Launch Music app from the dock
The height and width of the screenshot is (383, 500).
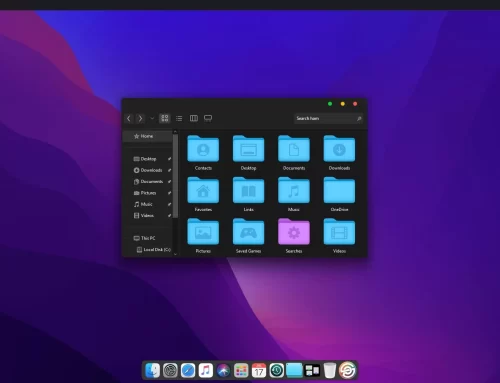(206, 370)
